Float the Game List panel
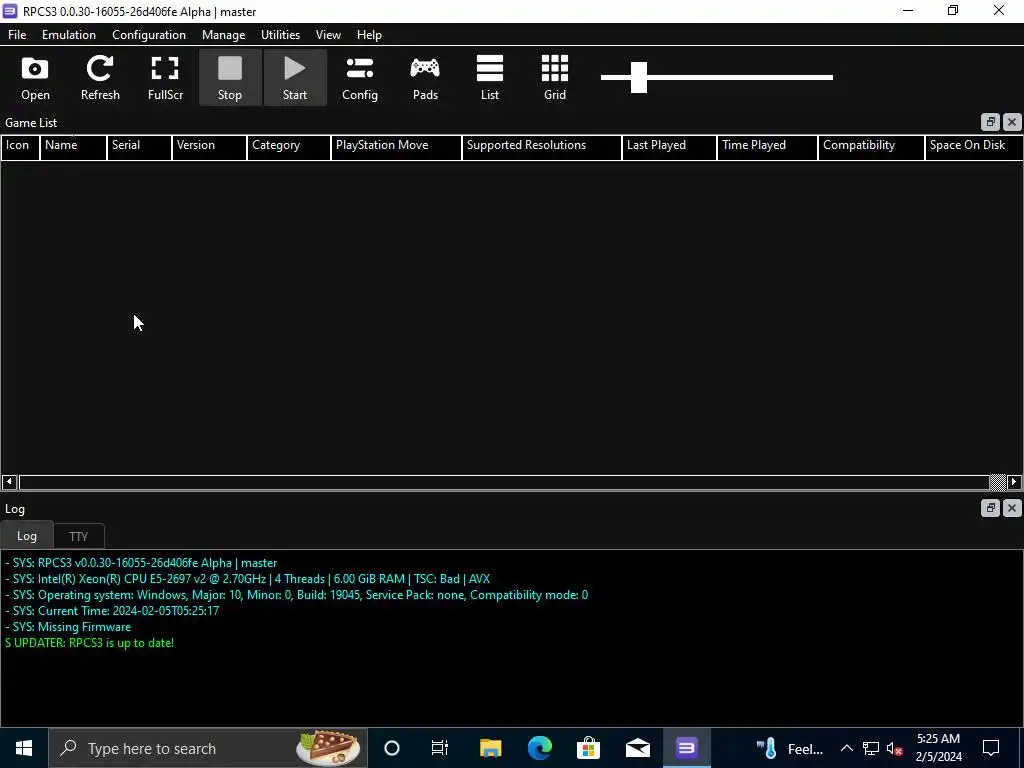Image resolution: width=1024 pixels, height=768 pixels. pyautogui.click(x=990, y=122)
